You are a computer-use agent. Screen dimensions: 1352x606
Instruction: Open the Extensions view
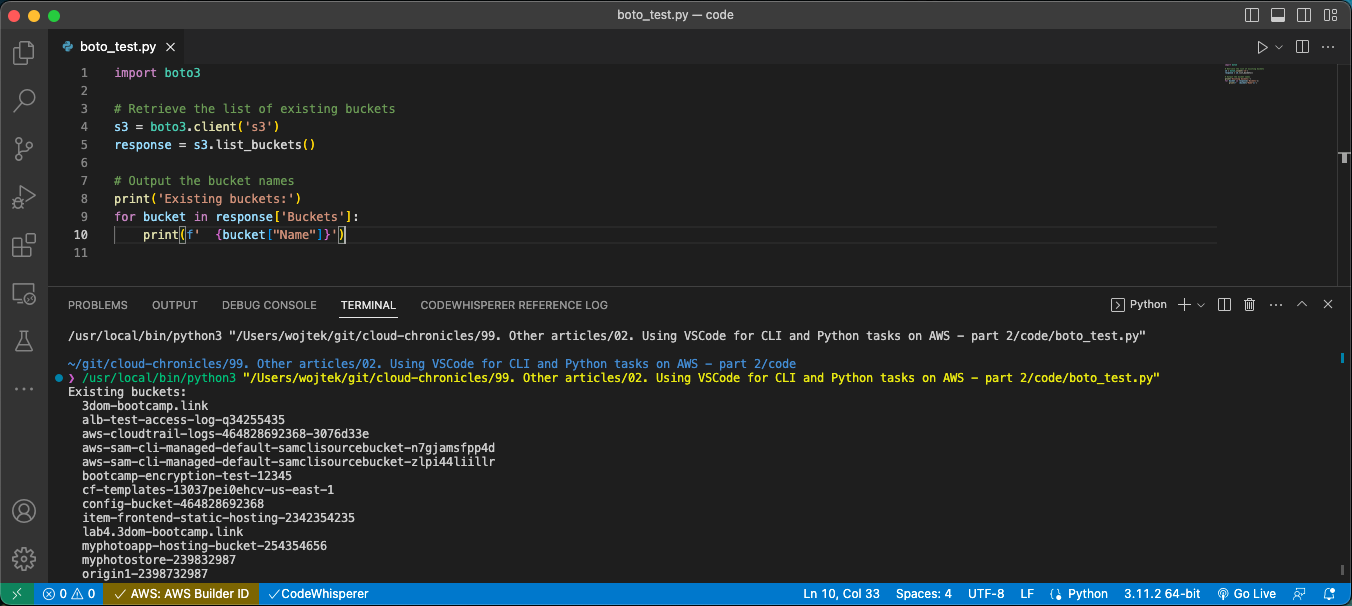(x=24, y=244)
